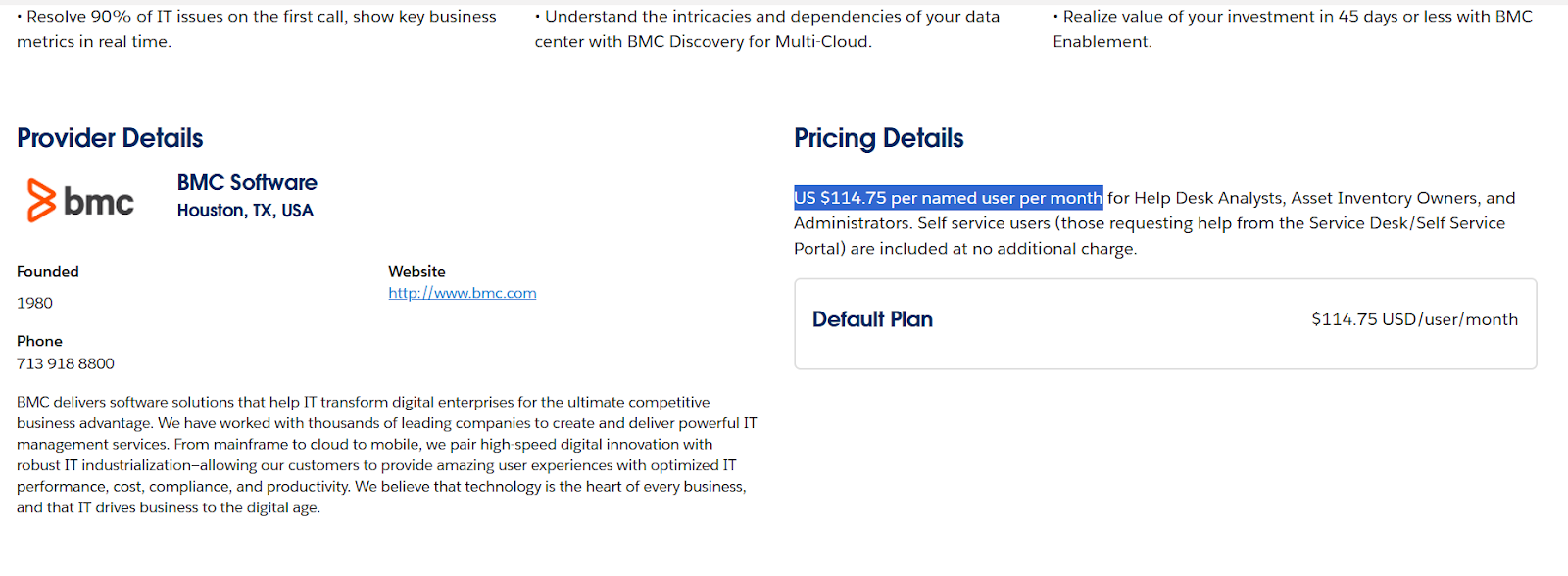Click the BMC Discovery for Multi-Cloud bullet

(x=767, y=28)
